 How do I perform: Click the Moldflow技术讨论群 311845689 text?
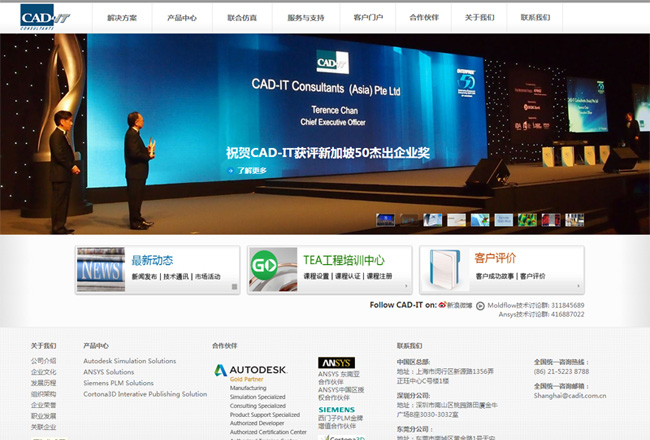(536, 305)
